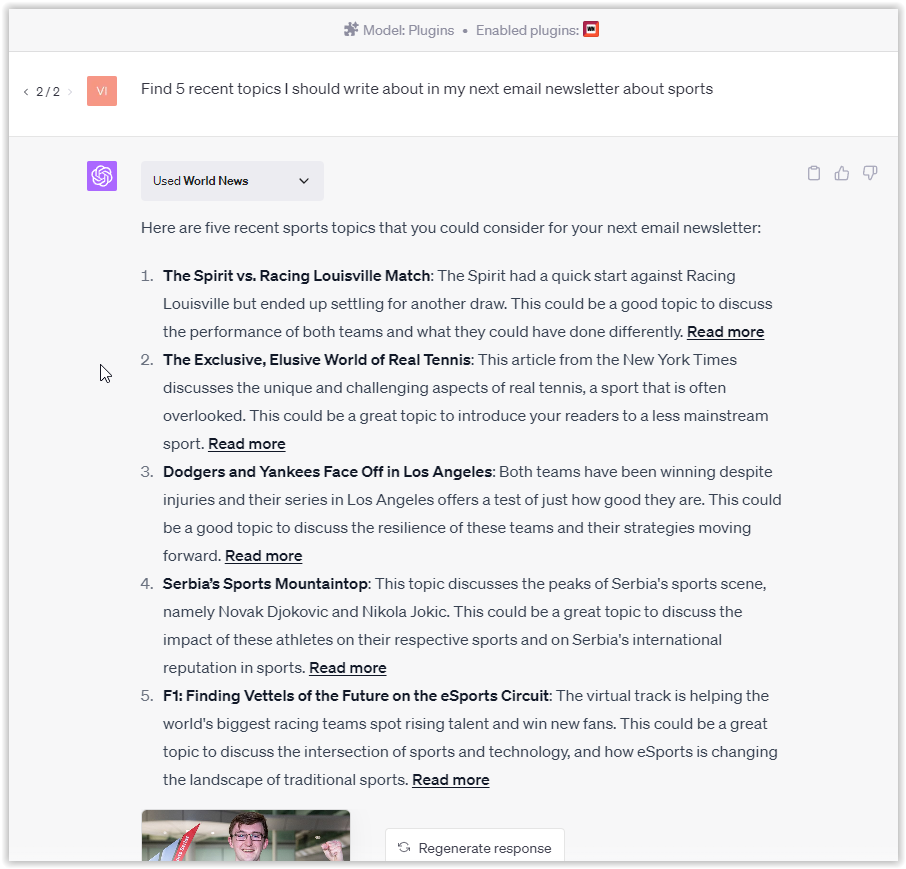Open Read more for Dodgers and Yankees

(263, 556)
